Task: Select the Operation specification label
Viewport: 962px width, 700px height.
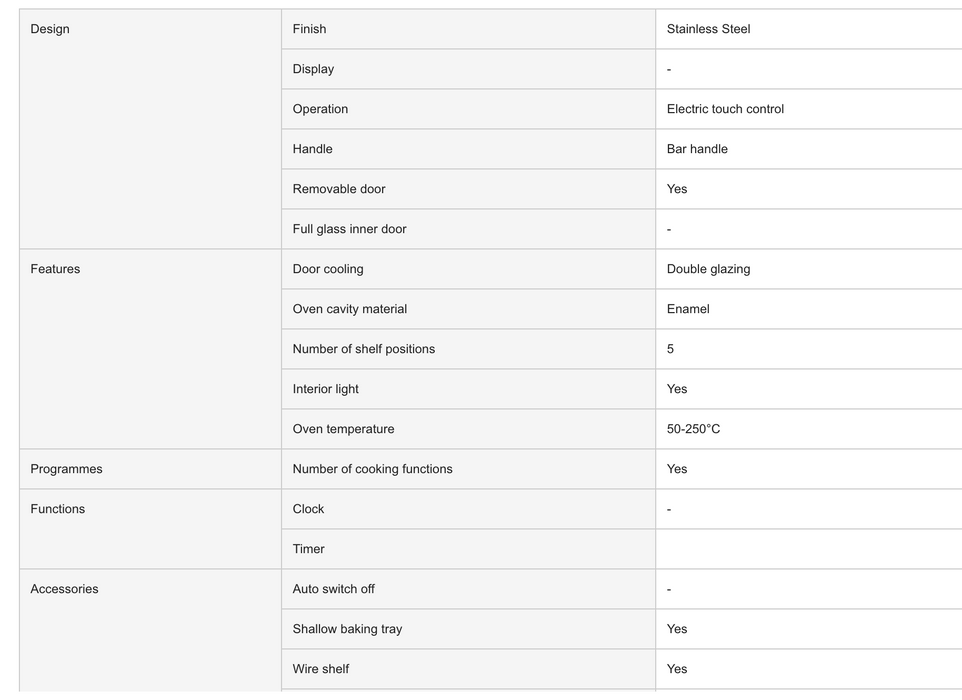Action: click(x=320, y=109)
